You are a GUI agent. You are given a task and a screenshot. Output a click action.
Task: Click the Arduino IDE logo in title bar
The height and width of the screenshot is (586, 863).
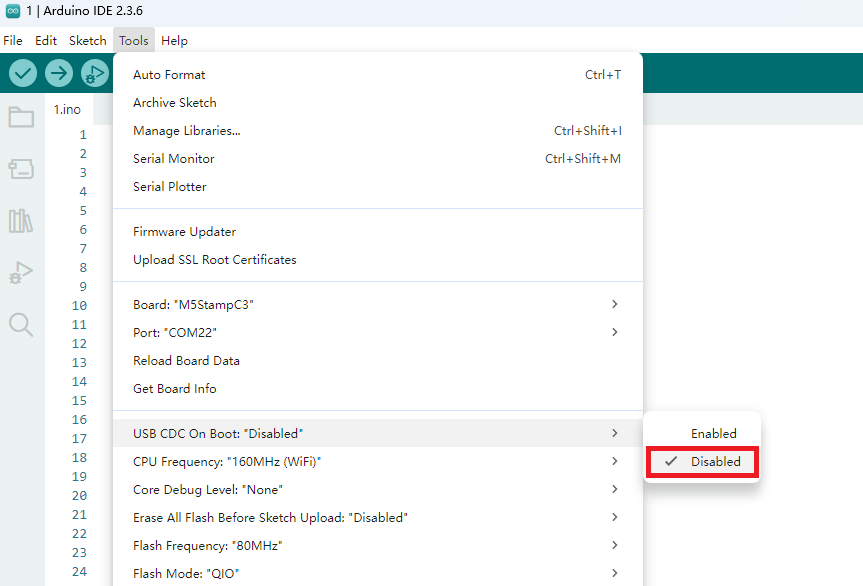(x=13, y=10)
